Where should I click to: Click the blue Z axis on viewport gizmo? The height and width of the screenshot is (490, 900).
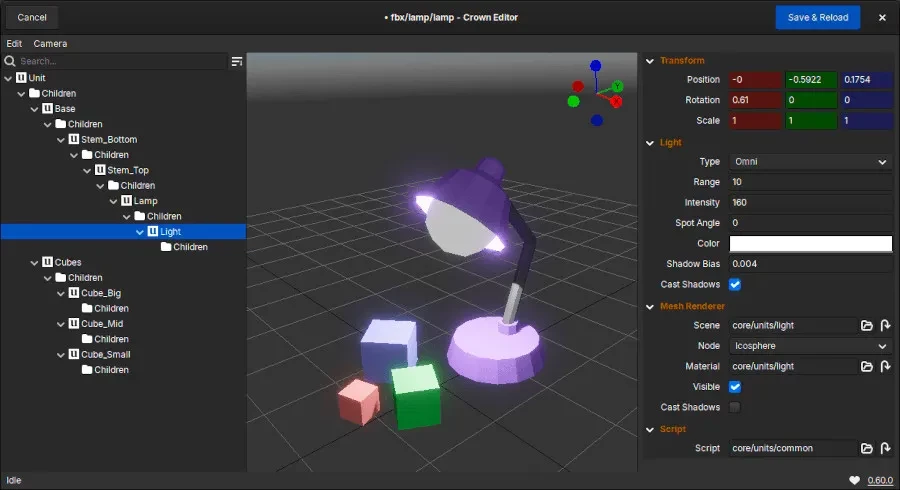[595, 66]
